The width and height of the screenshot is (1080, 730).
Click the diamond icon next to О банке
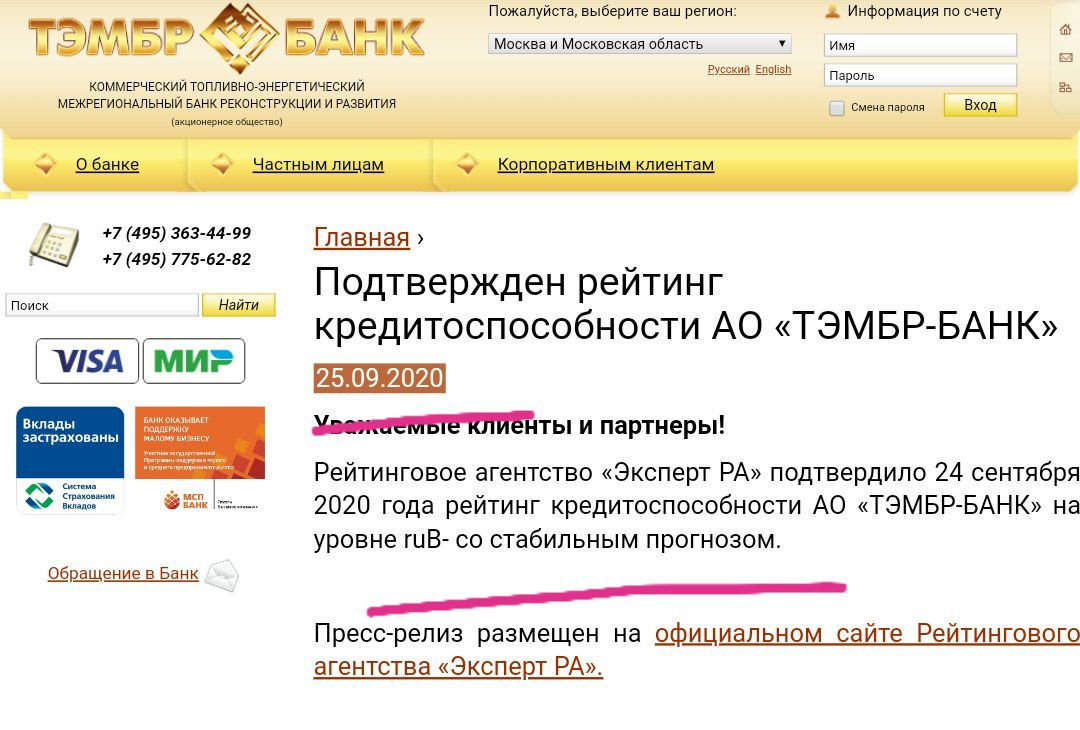[x=45, y=164]
